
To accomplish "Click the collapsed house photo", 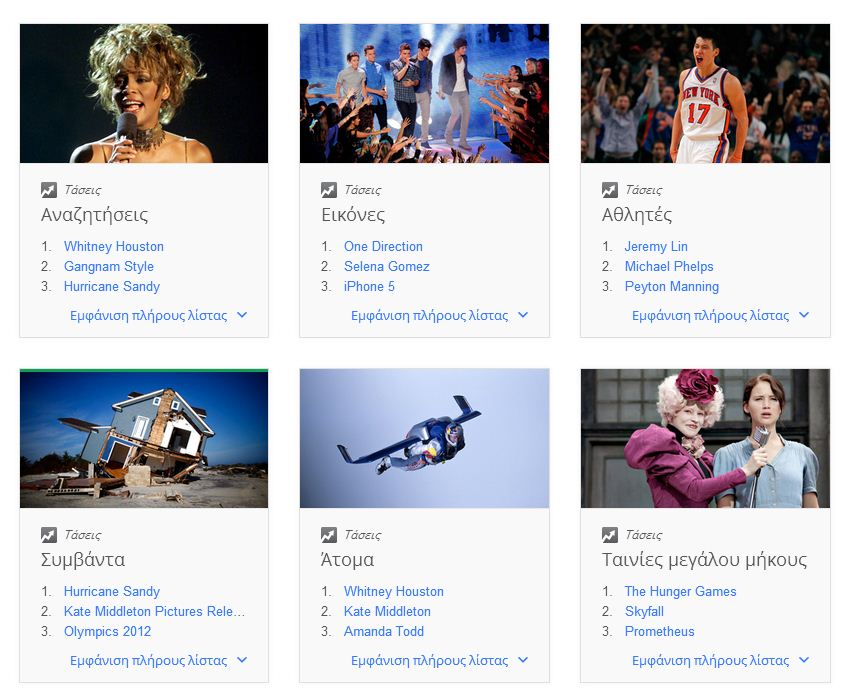I will (x=144, y=439).
